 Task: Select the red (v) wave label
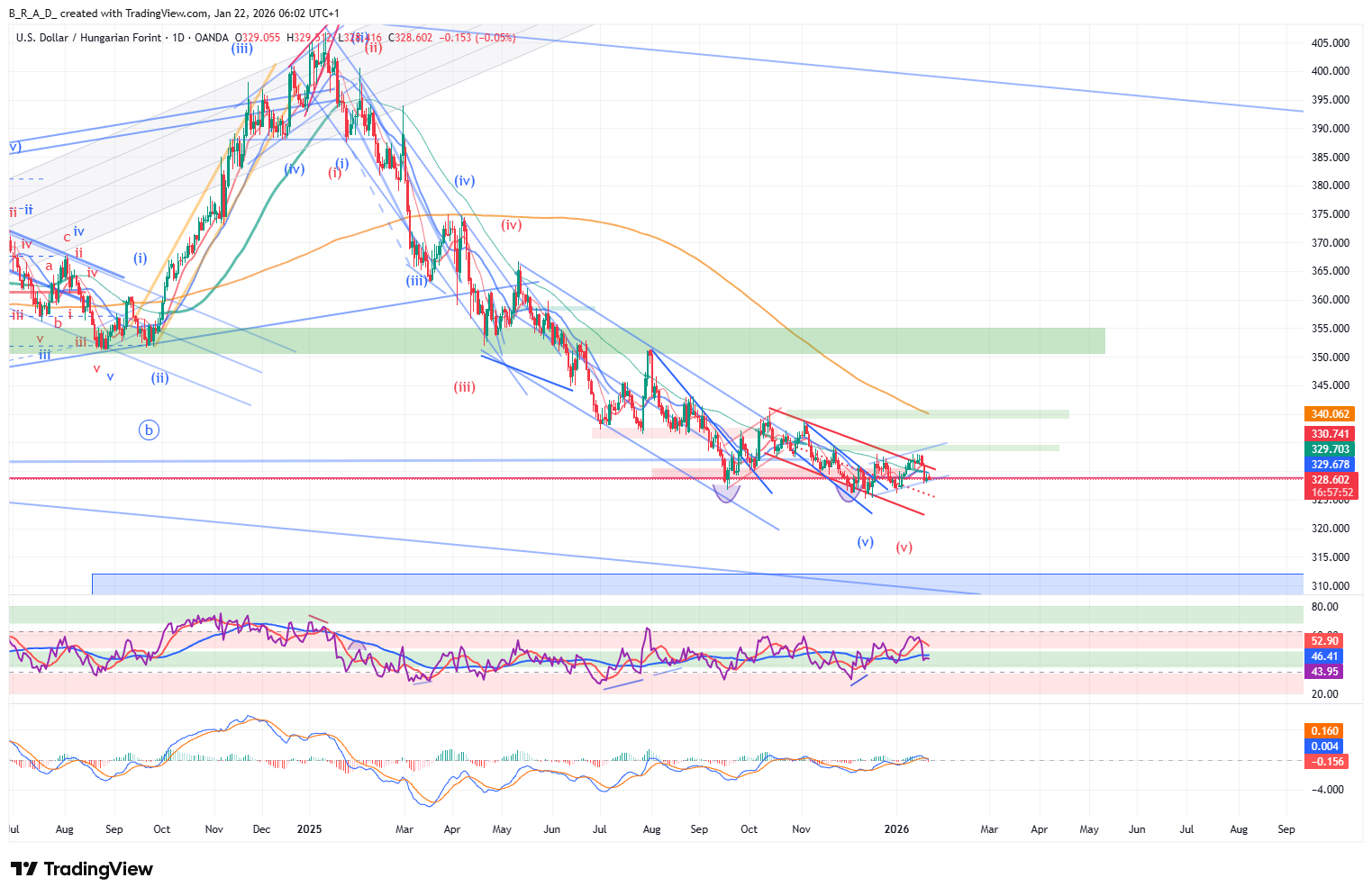click(904, 548)
